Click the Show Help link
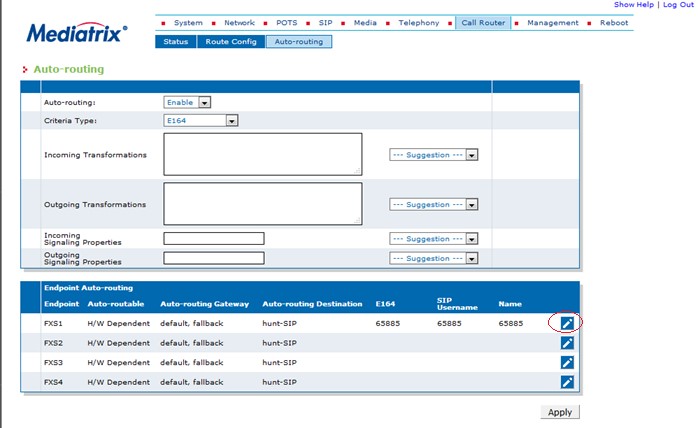The height and width of the screenshot is (428, 698). (x=633, y=4)
